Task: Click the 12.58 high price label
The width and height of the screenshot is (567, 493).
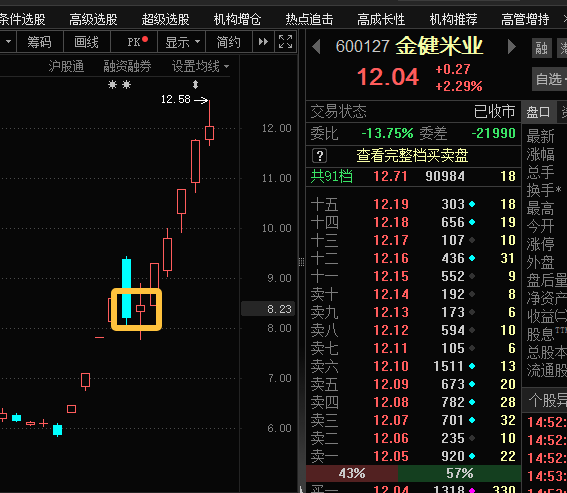Action: coord(175,99)
